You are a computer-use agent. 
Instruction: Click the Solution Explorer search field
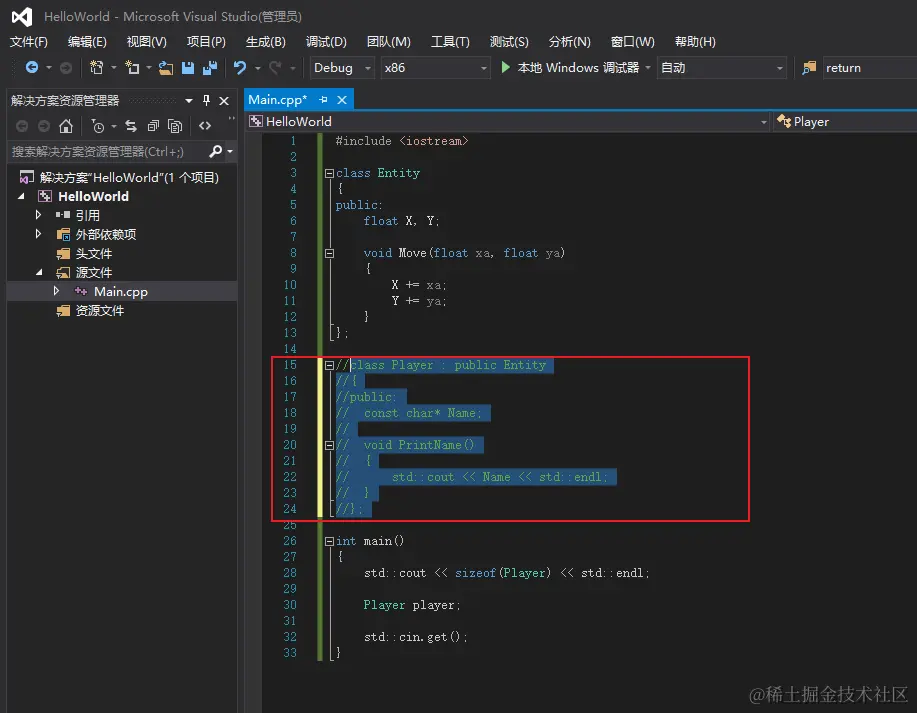coord(108,151)
